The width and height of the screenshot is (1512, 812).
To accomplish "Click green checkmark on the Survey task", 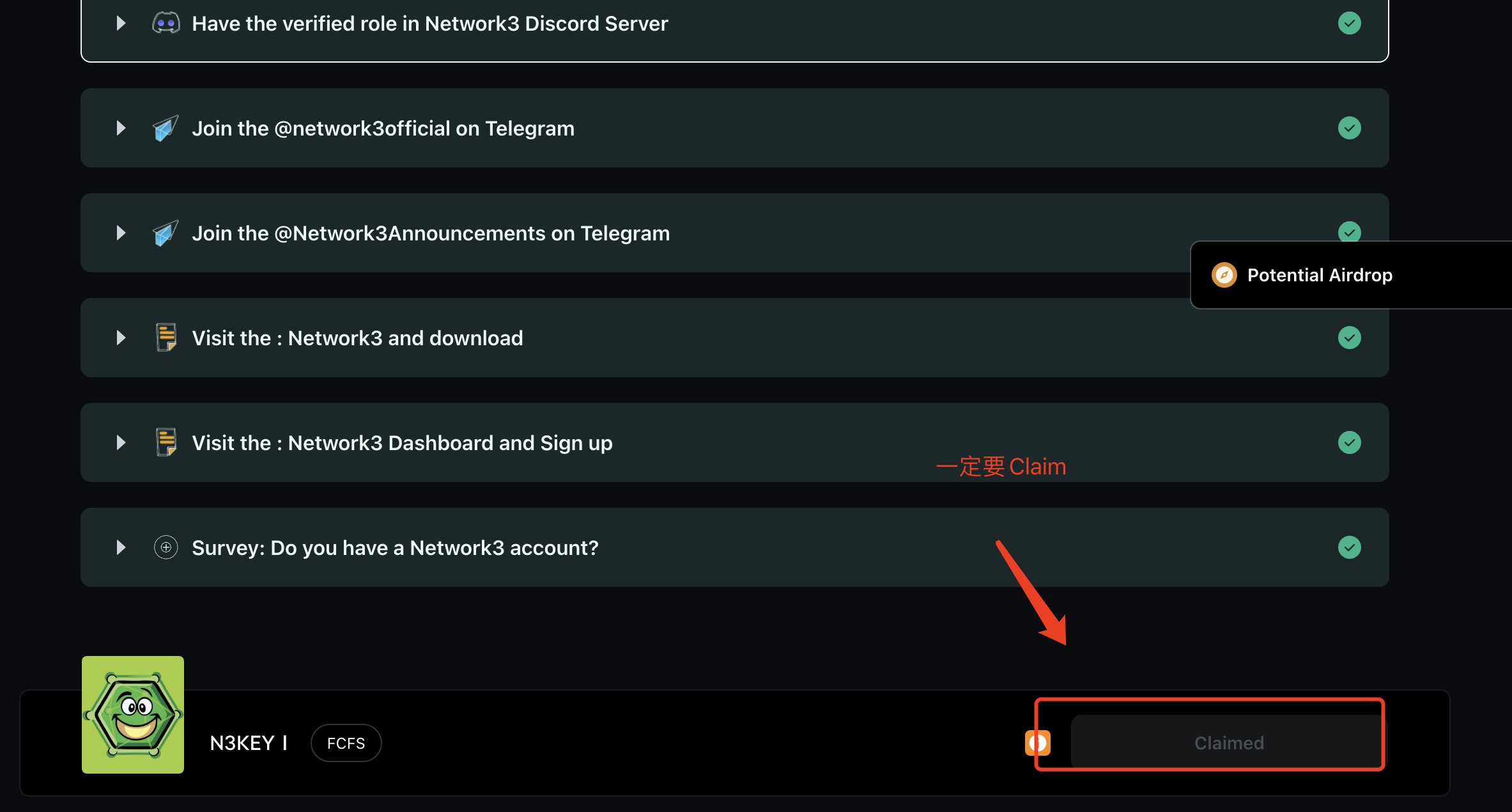I will (1350, 547).
